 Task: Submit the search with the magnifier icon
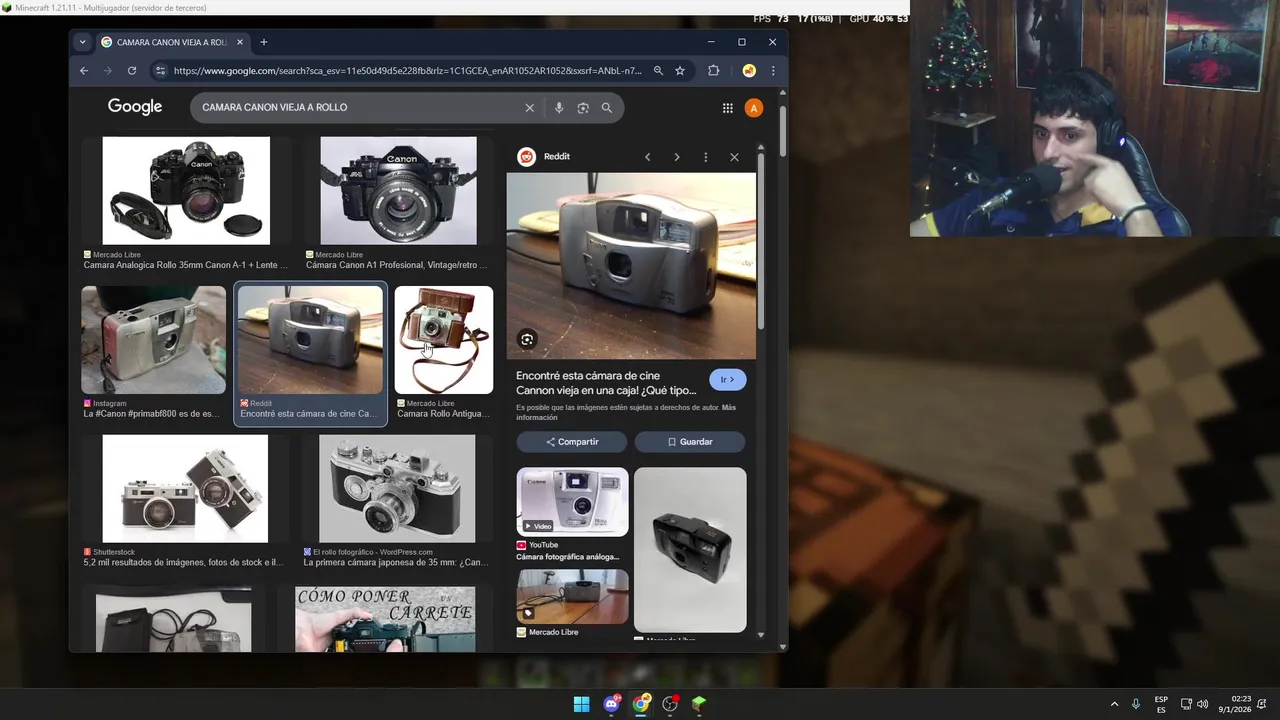606,108
